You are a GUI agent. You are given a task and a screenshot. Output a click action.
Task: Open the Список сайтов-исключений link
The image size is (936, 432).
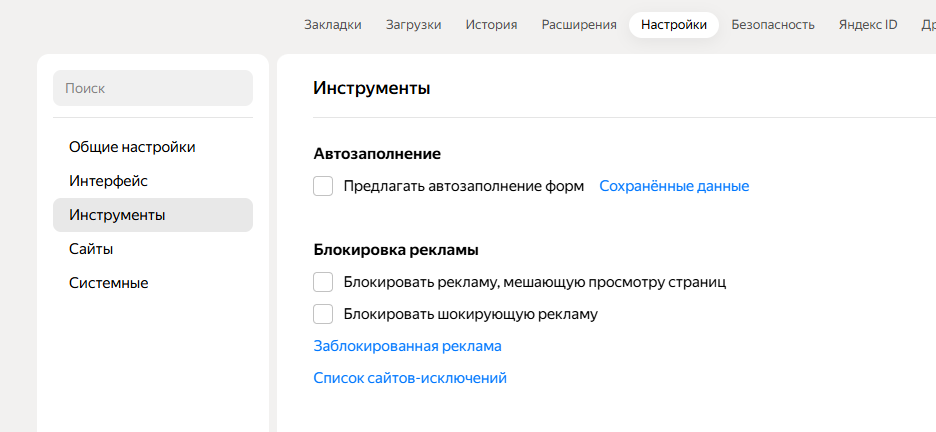click(410, 378)
